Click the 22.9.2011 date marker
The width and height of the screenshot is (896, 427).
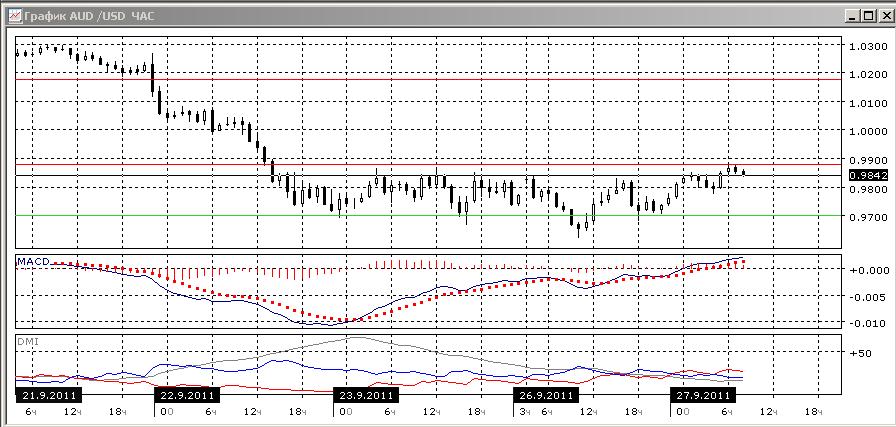pyautogui.click(x=187, y=395)
